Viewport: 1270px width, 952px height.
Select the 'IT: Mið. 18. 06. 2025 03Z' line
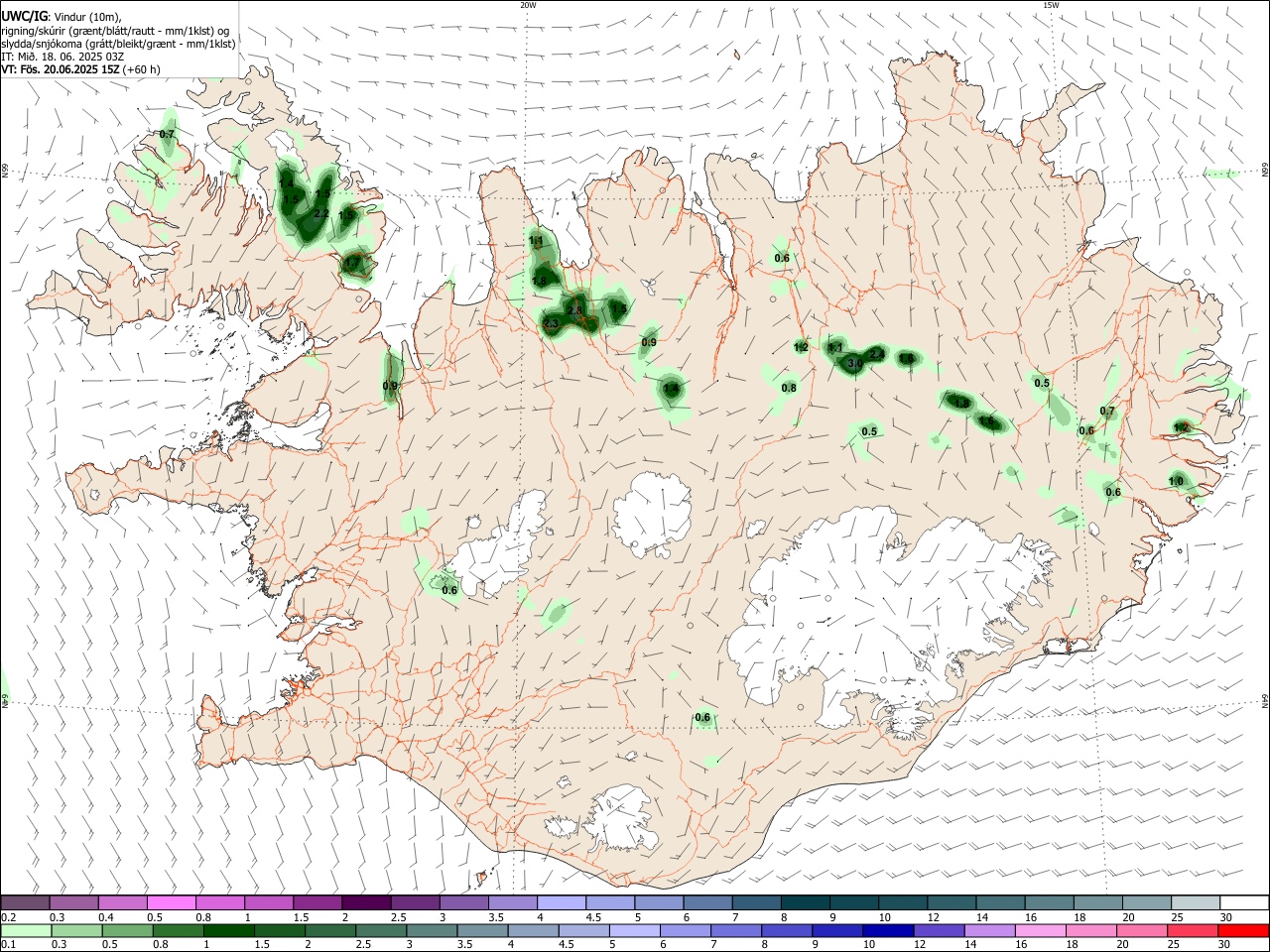[63, 57]
